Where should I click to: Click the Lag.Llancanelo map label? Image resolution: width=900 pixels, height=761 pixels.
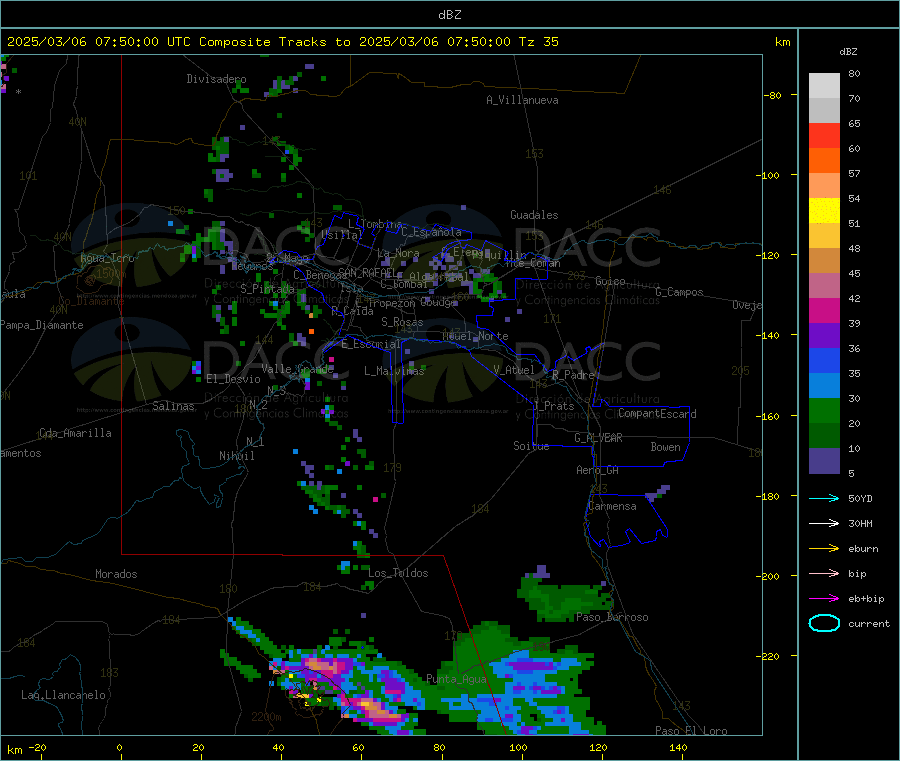(x=64, y=695)
